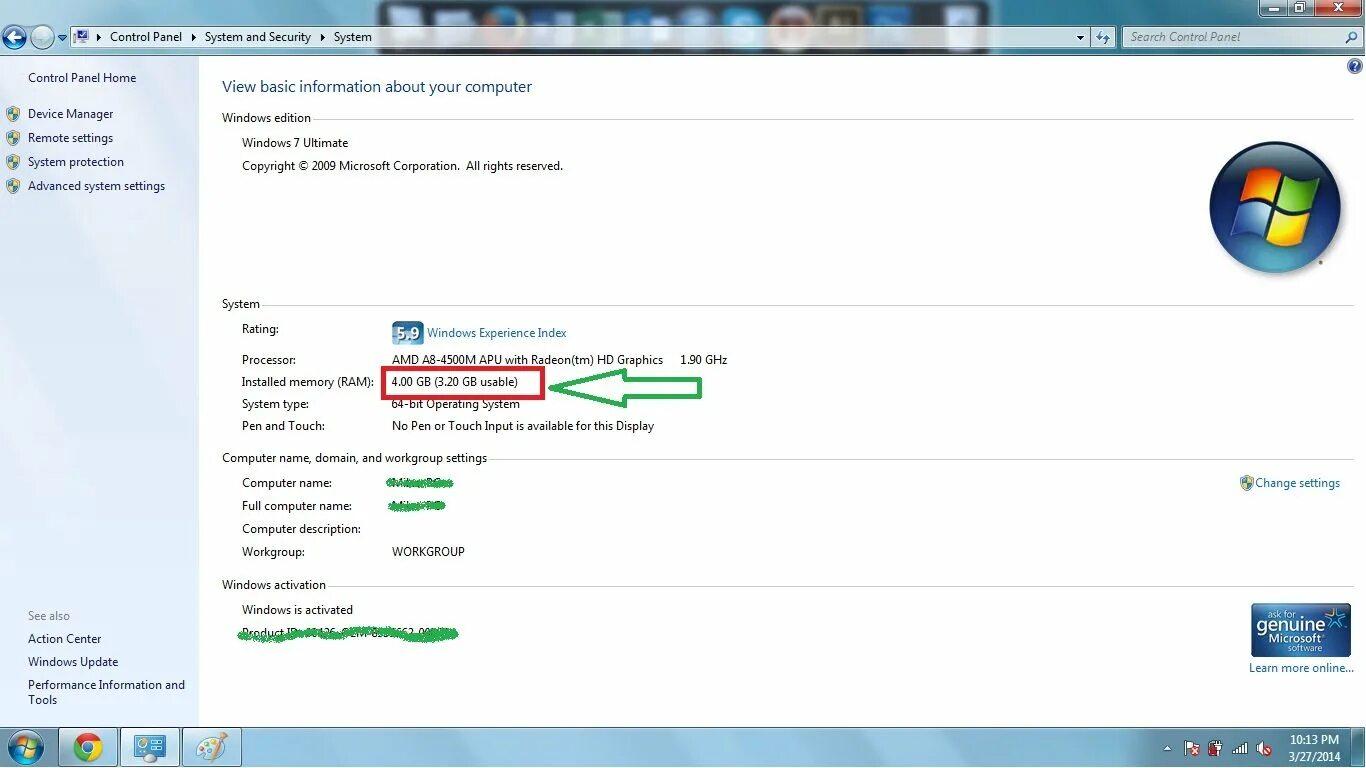This screenshot has width=1366, height=768.
Task: Minimize the System window
Action: click(x=1273, y=7)
